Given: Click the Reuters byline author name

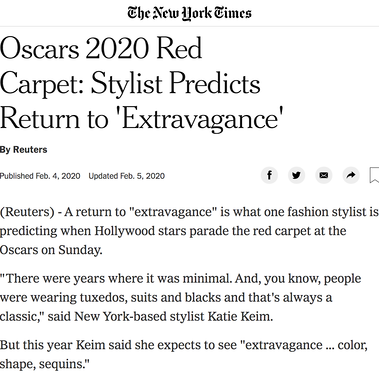Looking at the screenshot, I should click(30, 150).
